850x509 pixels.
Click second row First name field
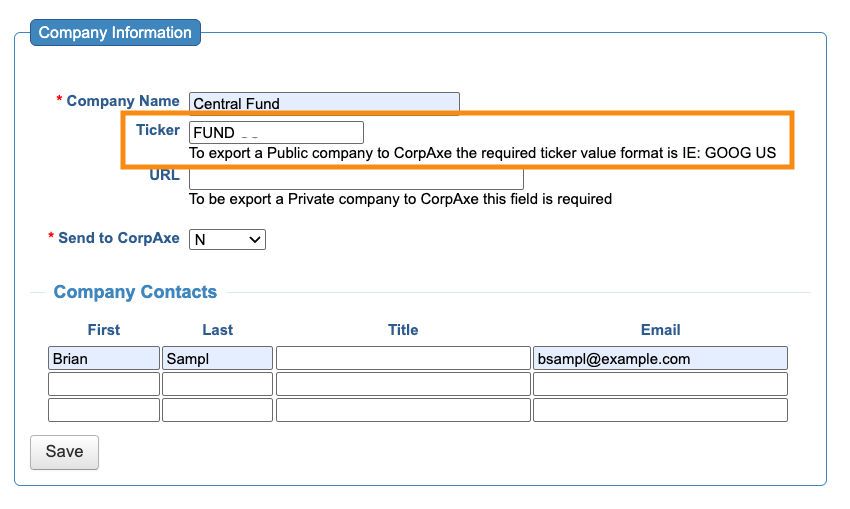click(x=104, y=384)
